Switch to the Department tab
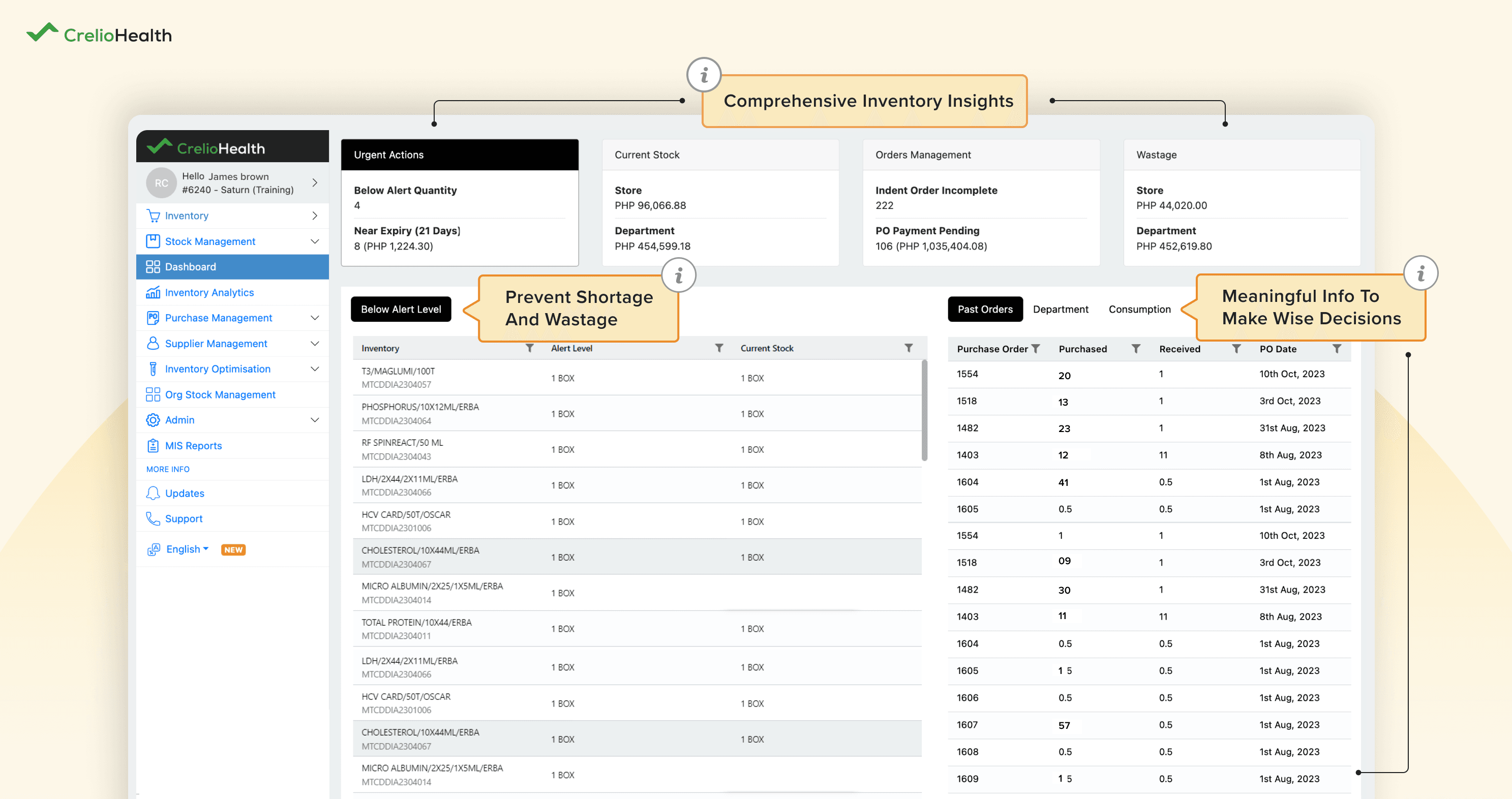1512x799 pixels. (x=1060, y=309)
